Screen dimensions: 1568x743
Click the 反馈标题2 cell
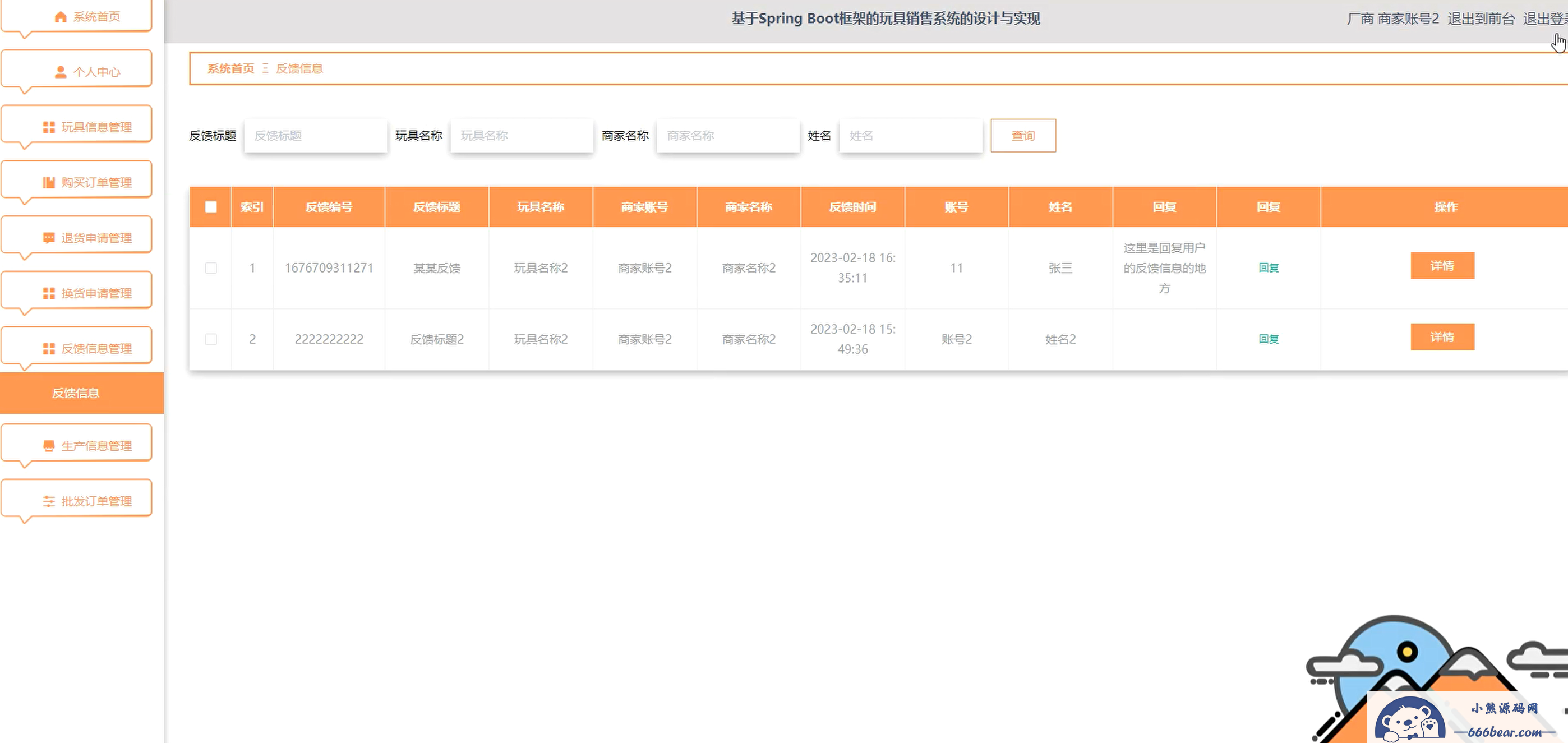[x=436, y=339]
